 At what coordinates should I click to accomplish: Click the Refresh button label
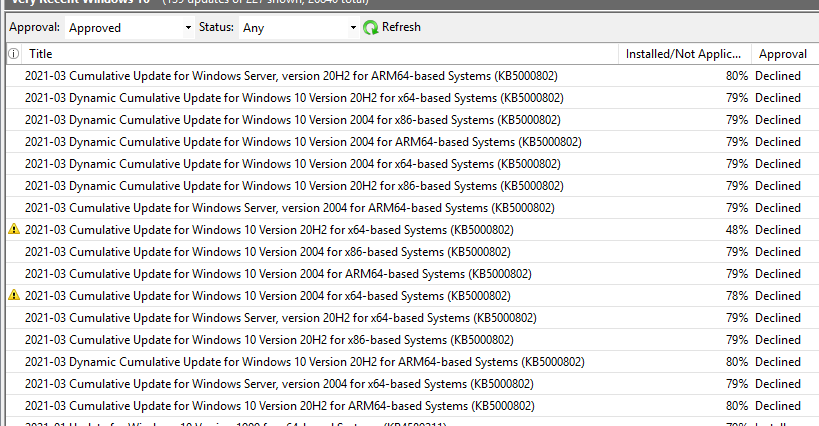(x=401, y=27)
